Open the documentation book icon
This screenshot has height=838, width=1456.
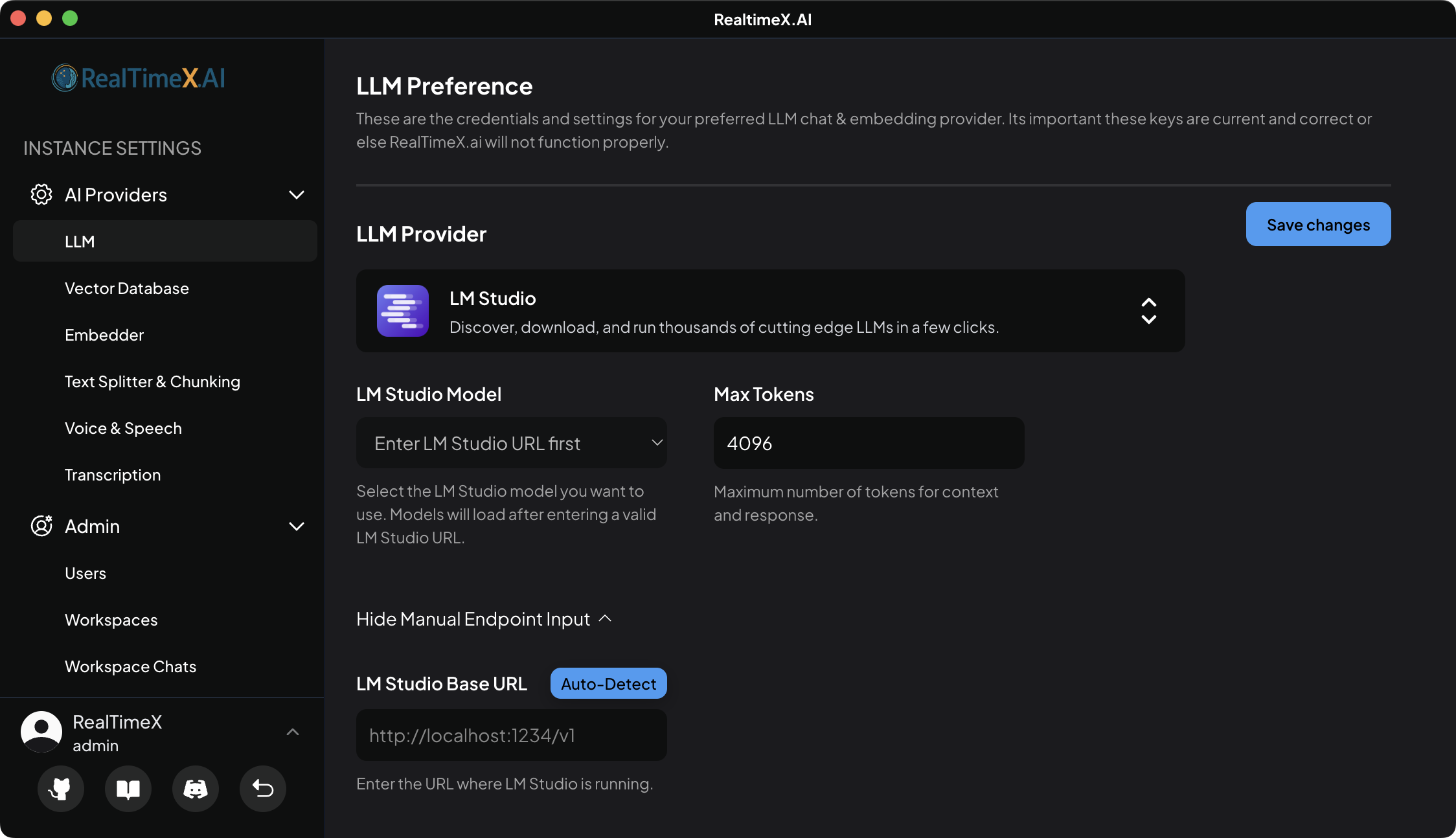point(128,789)
